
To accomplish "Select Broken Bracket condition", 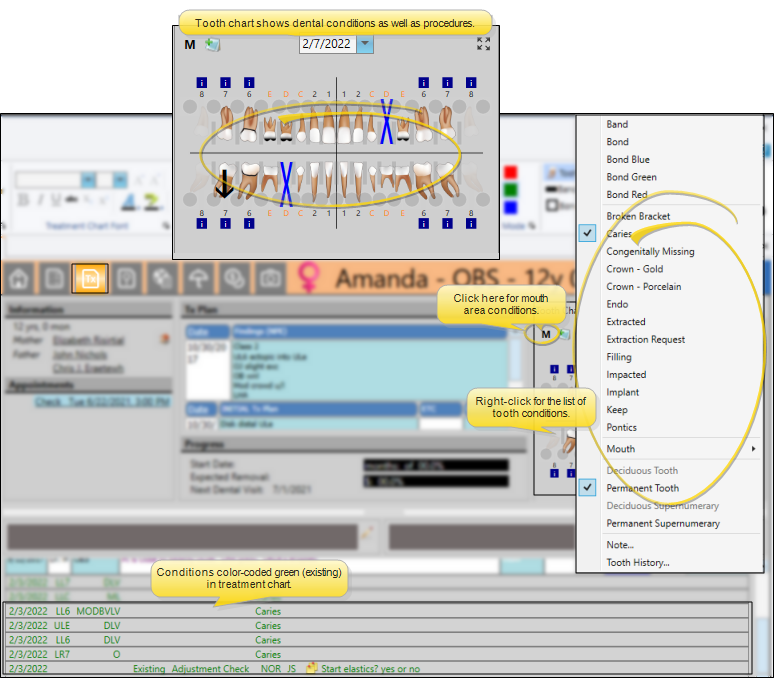I will point(638,216).
